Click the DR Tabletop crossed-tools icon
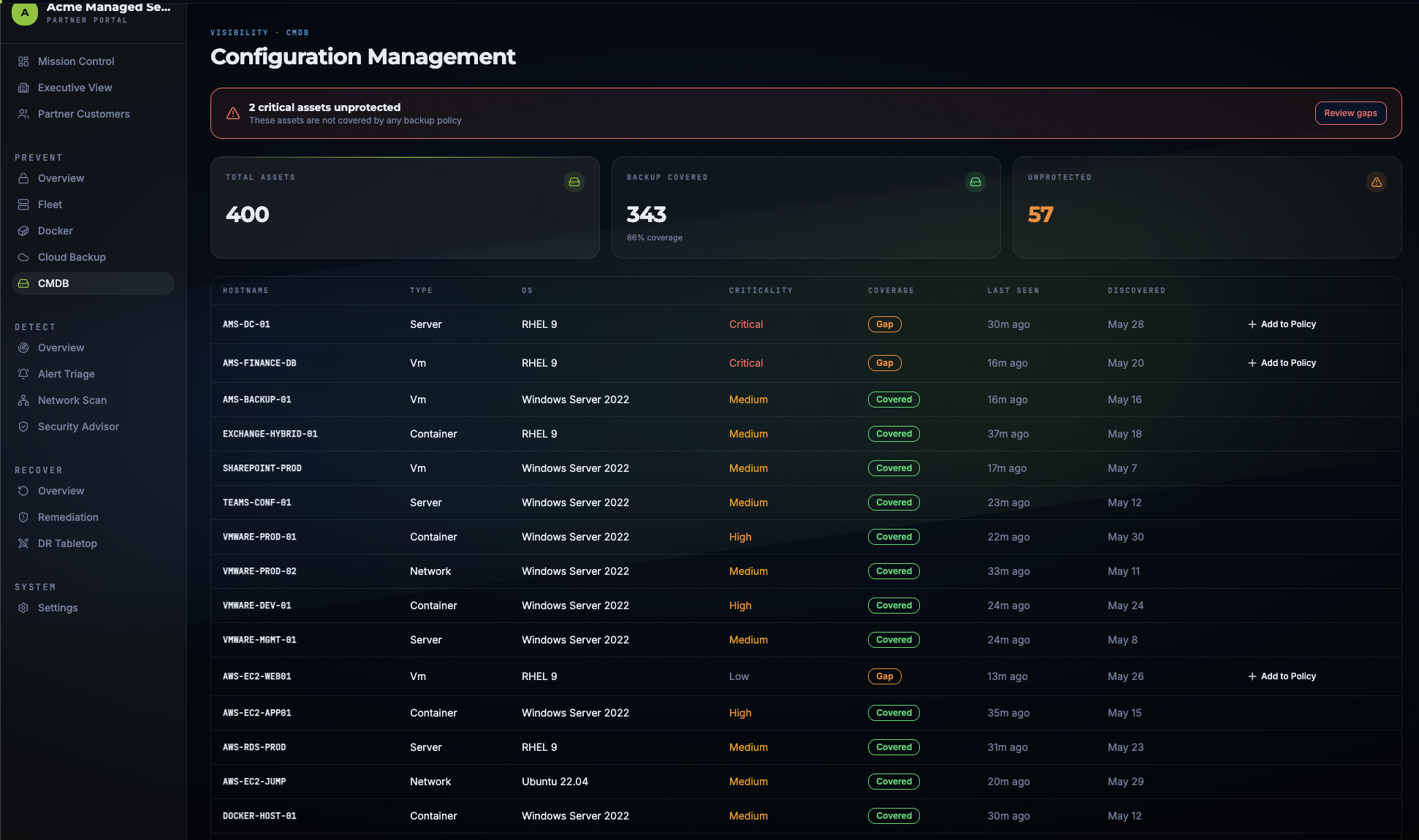Viewport: 1419px width, 840px height. [23, 543]
